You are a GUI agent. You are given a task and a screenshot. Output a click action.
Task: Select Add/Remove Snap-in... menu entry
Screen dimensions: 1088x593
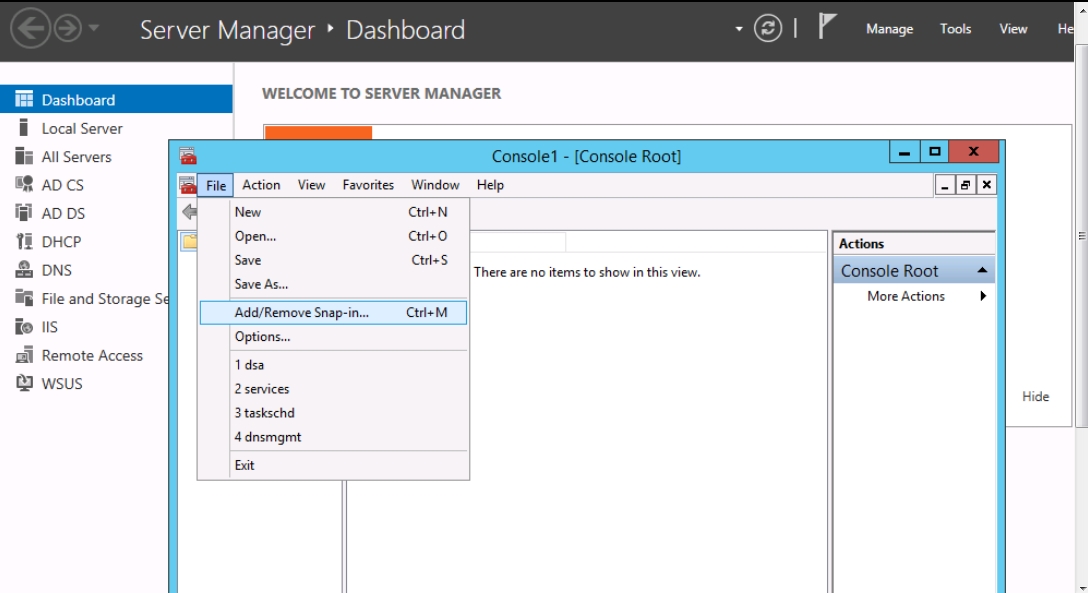(333, 312)
